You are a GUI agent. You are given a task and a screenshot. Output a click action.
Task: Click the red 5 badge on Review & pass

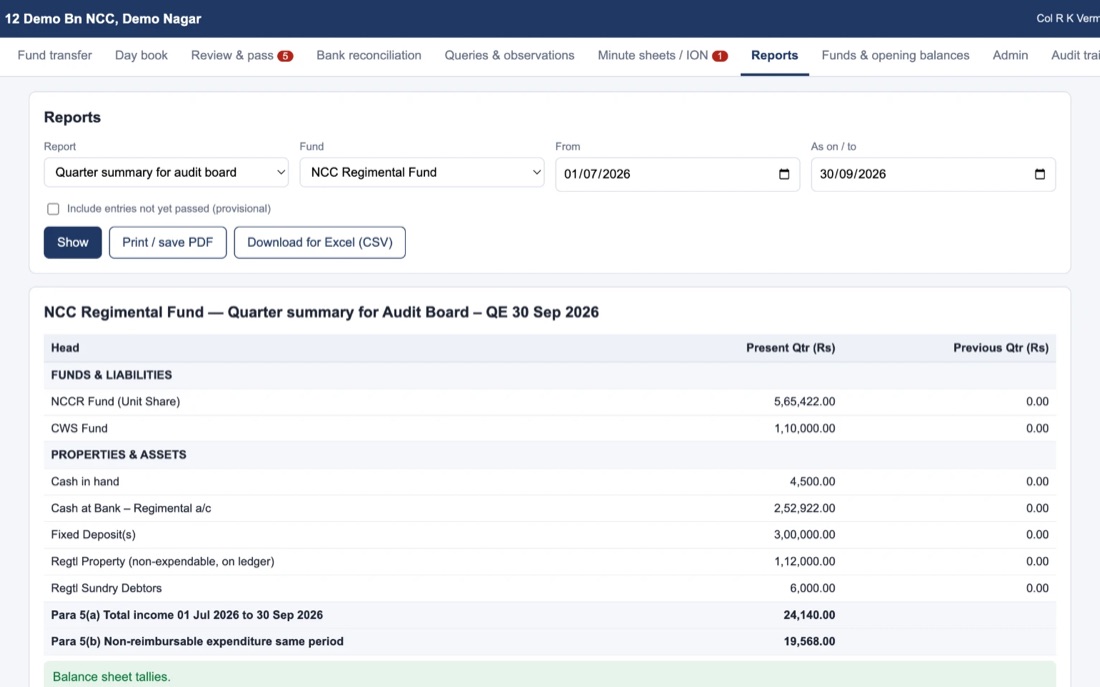point(285,56)
